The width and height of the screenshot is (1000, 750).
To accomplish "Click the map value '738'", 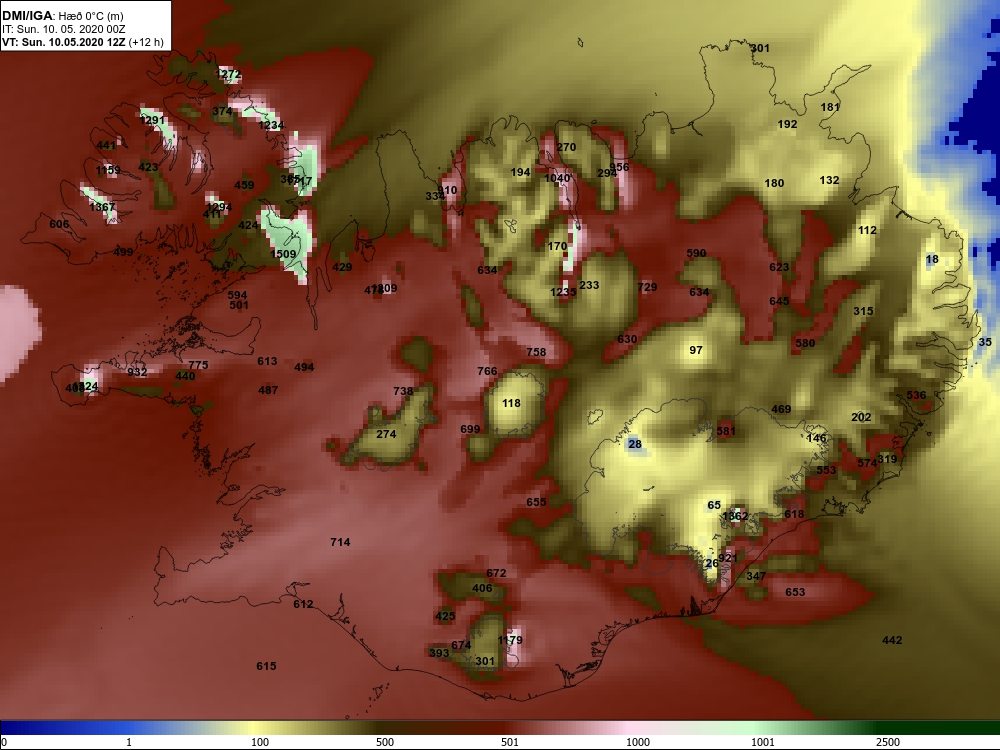I will click(x=403, y=391).
